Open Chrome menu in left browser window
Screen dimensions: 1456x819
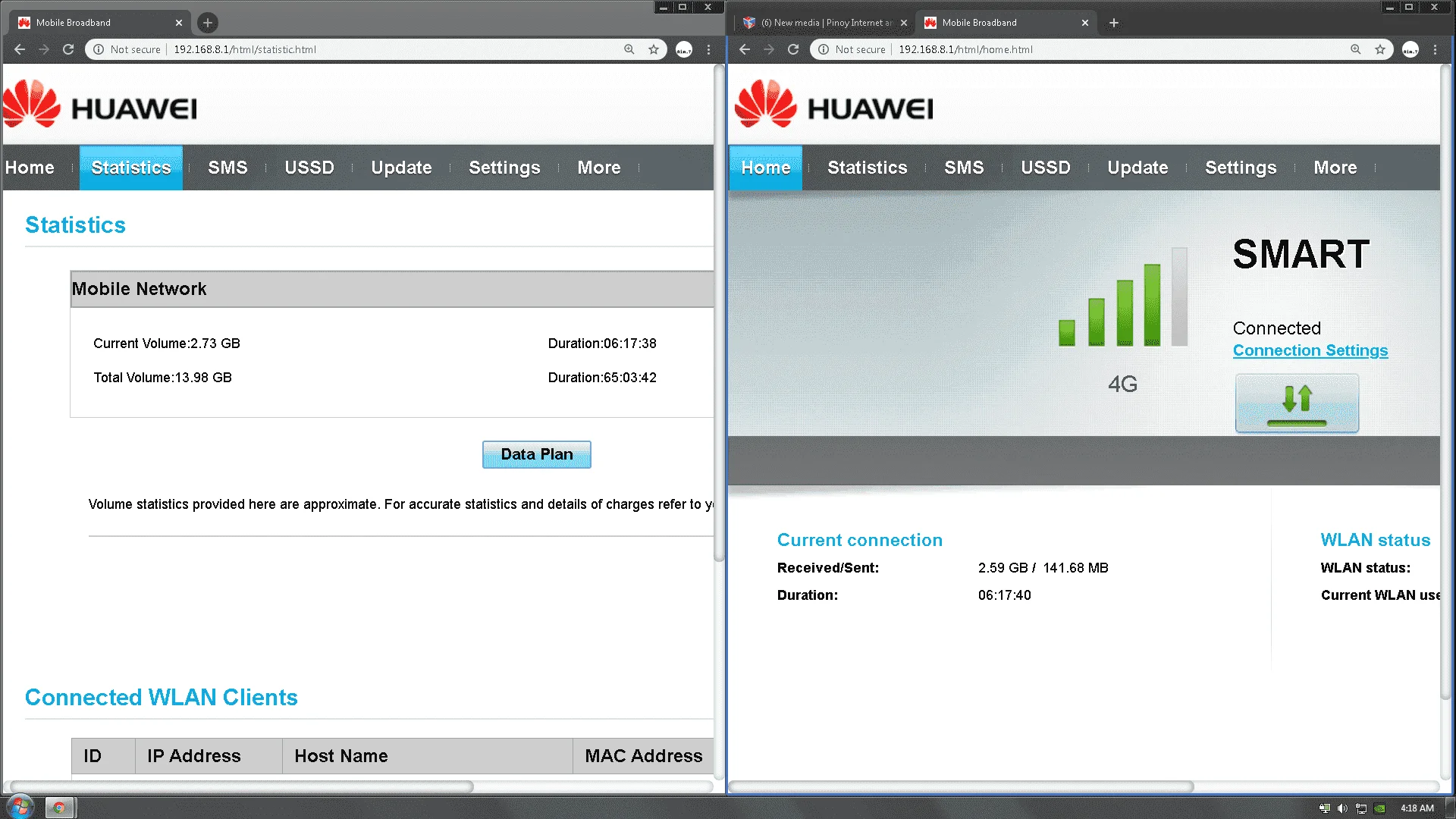(x=709, y=49)
